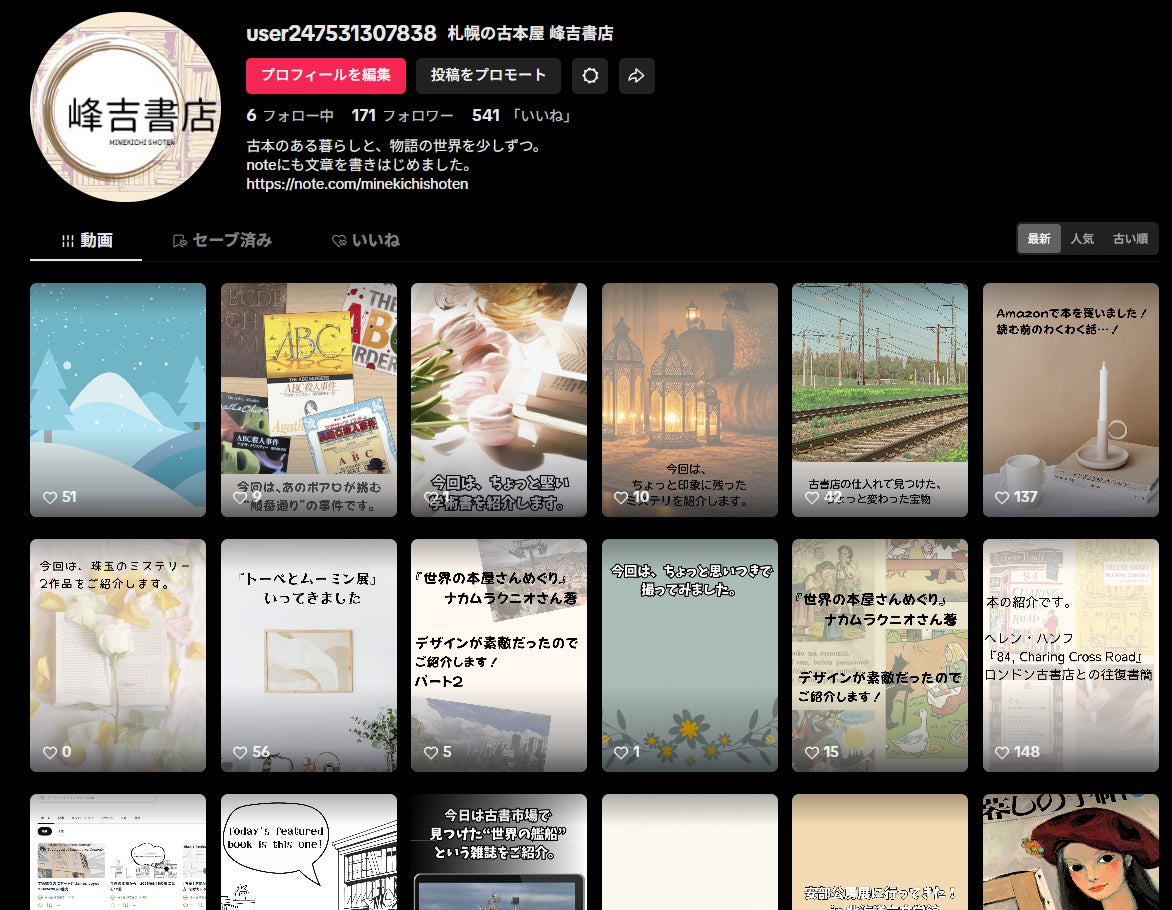Sort videos by 古い順
The height and width of the screenshot is (910, 1172).
click(x=1130, y=239)
